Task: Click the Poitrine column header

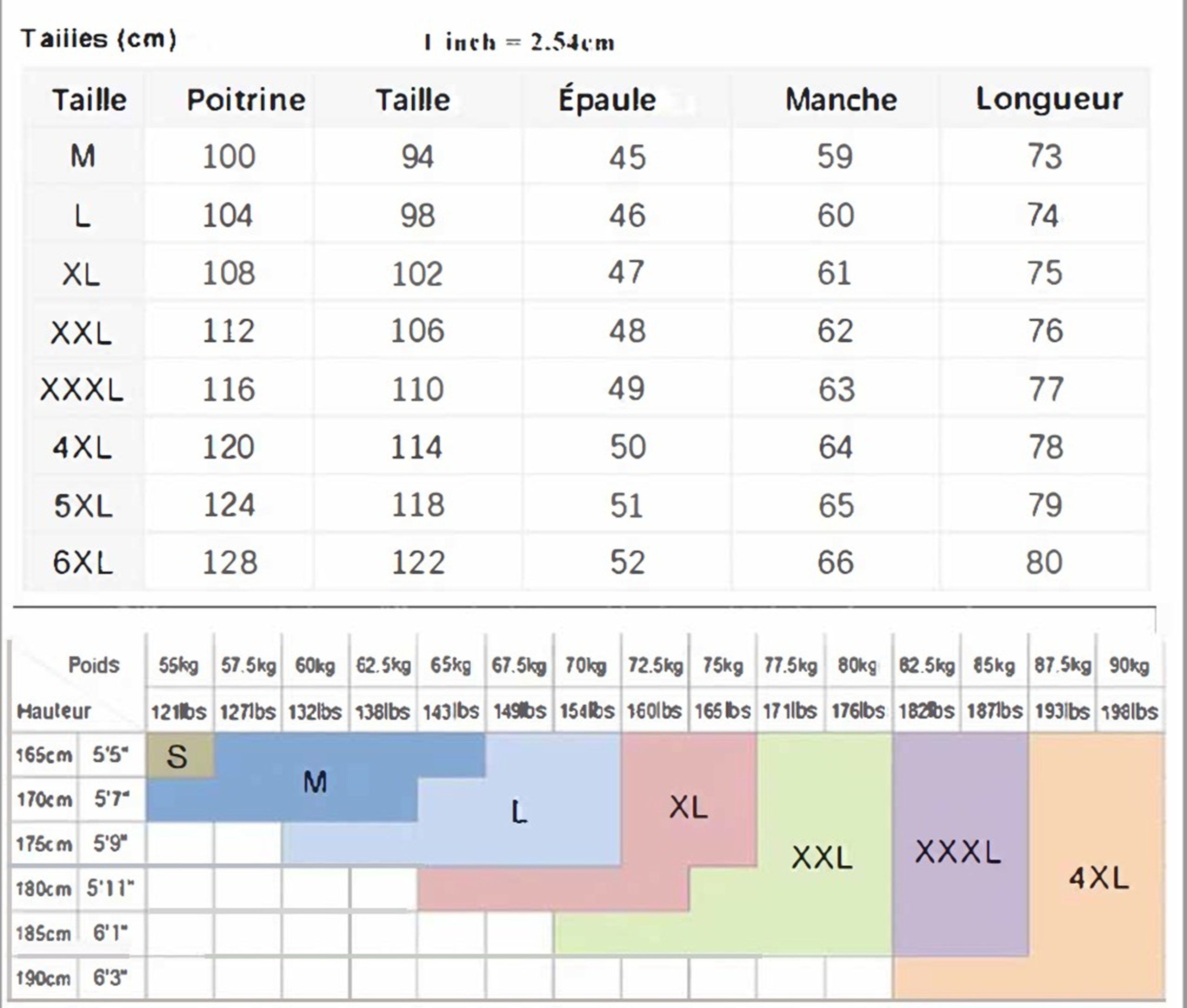Action: tap(246, 100)
